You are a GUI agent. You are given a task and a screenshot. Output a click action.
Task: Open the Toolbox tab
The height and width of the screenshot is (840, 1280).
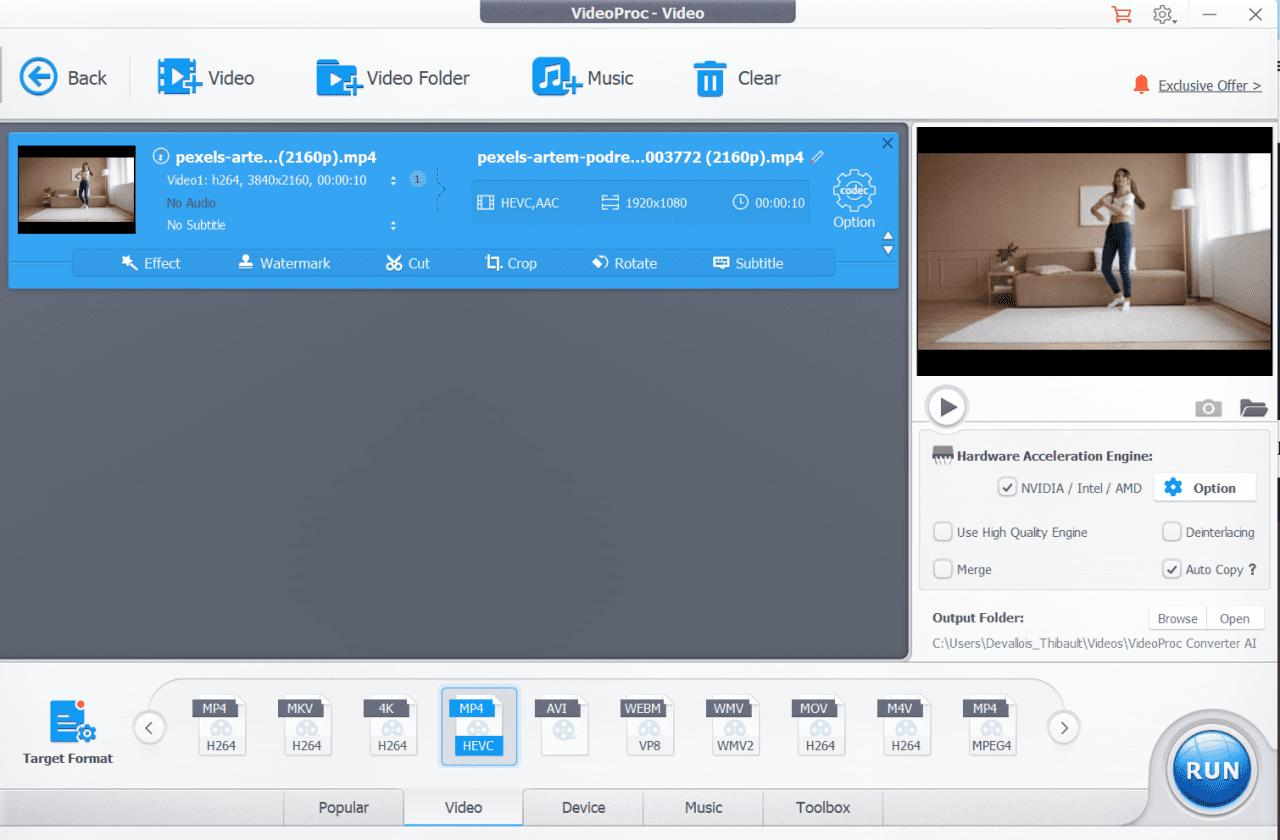823,807
